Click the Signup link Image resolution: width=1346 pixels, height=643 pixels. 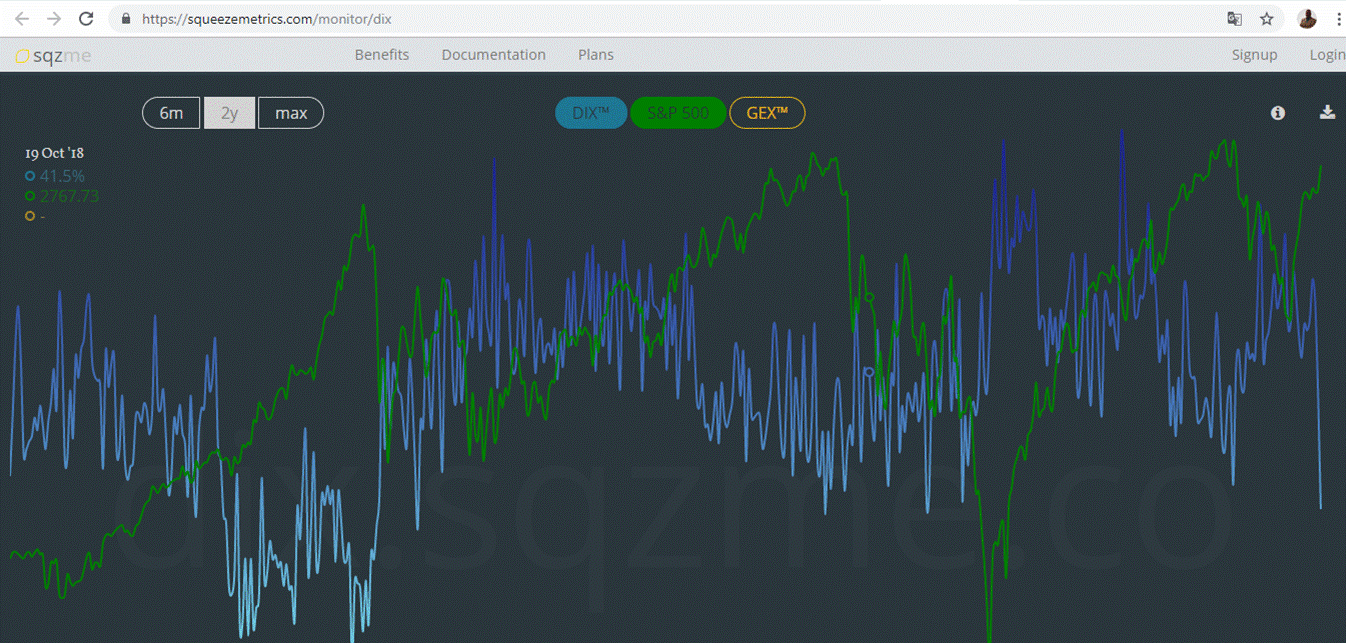[1254, 55]
